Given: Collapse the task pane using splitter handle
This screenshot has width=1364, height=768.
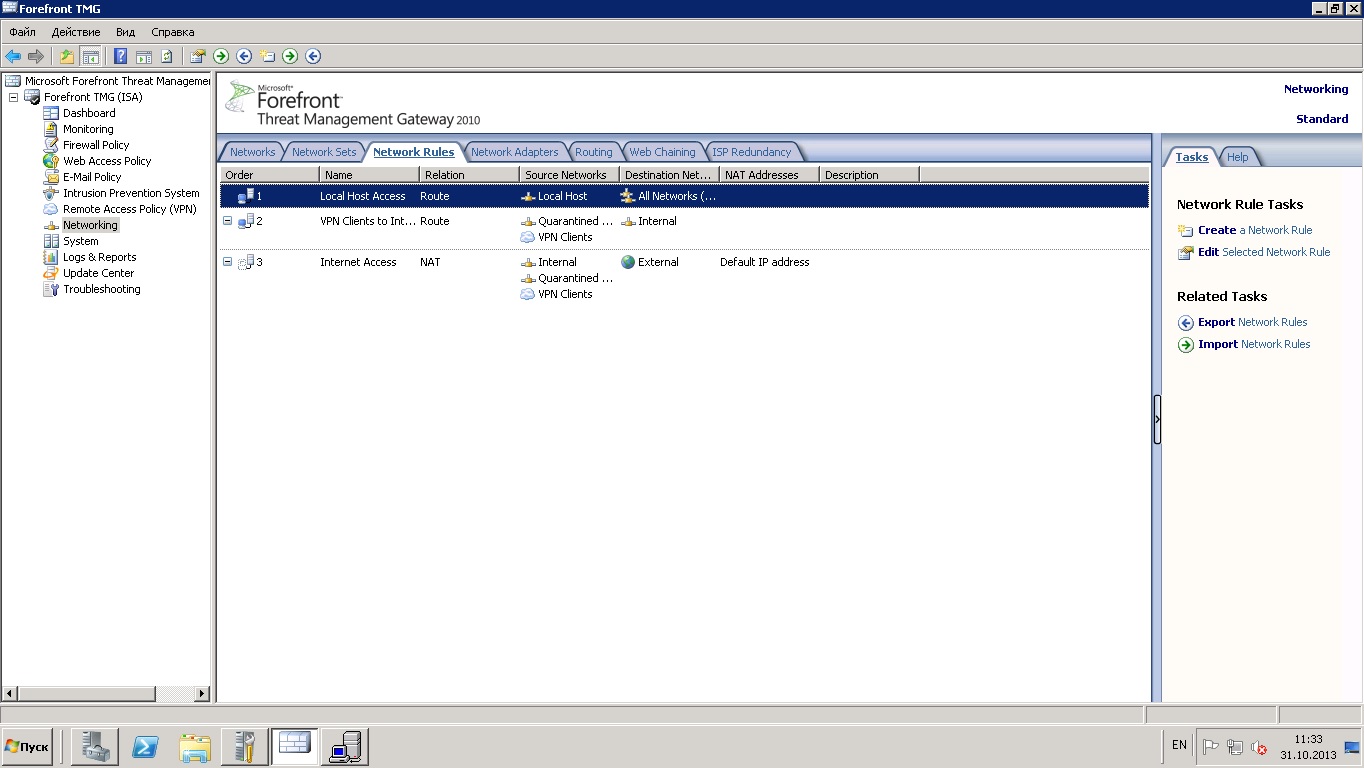Looking at the screenshot, I should point(1157,419).
